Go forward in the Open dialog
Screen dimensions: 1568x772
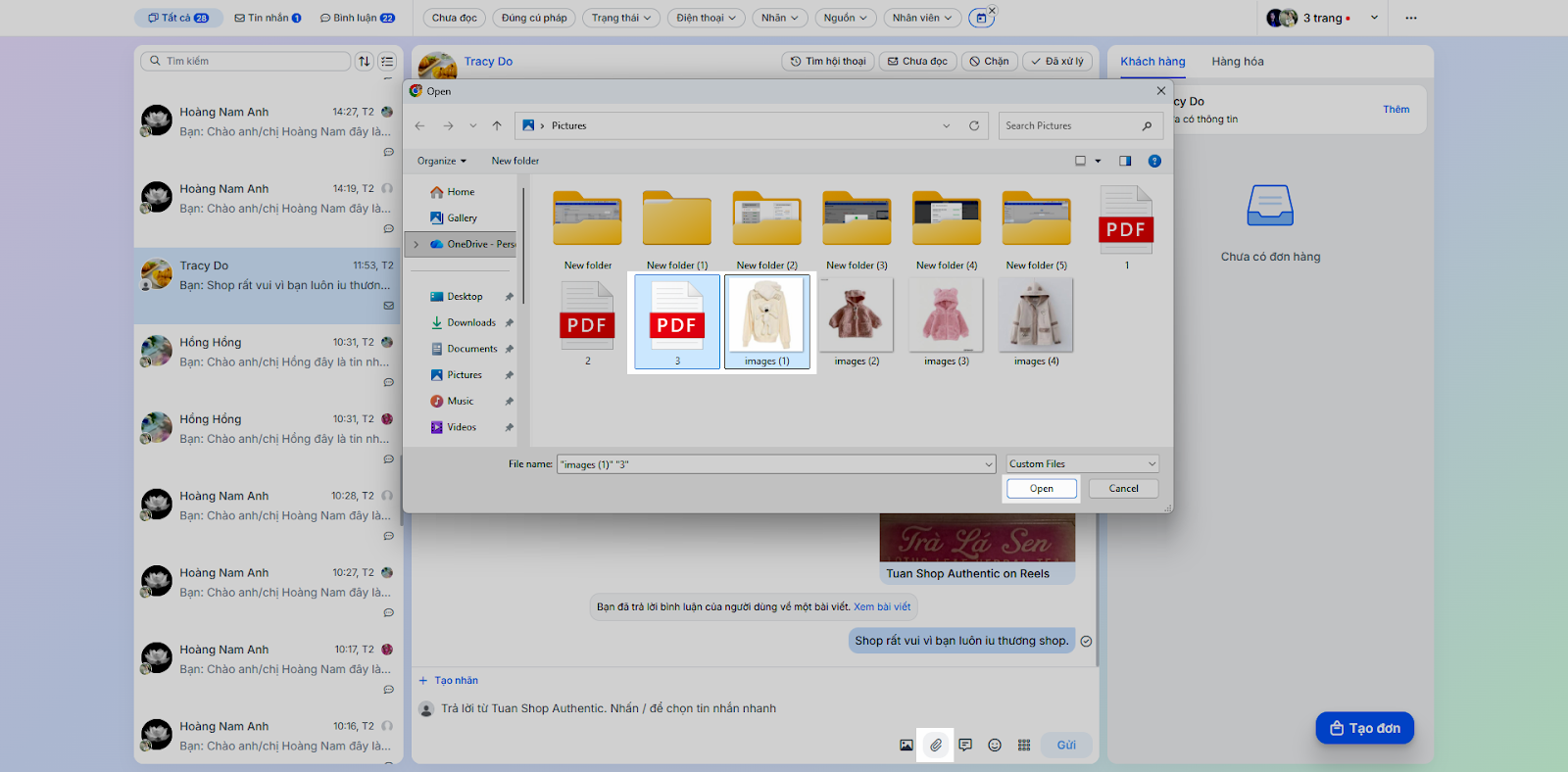click(448, 125)
